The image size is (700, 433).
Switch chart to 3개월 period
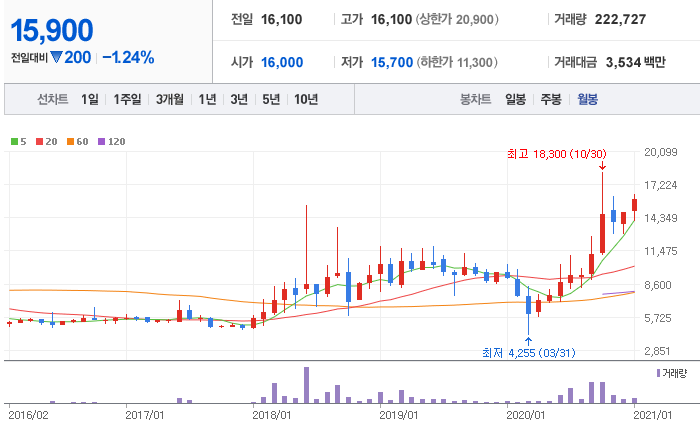click(170, 99)
